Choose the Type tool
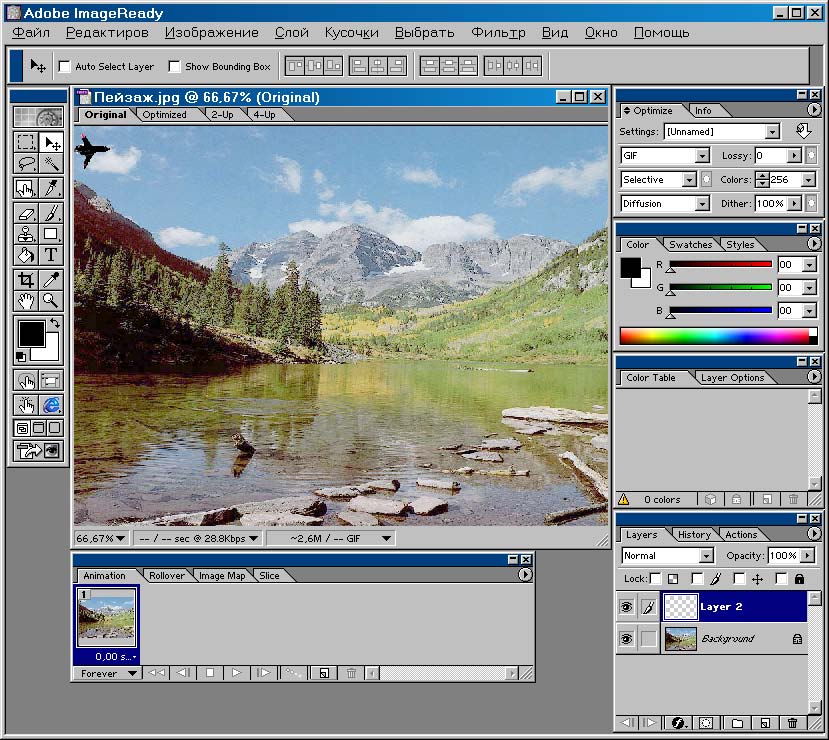 tap(51, 255)
